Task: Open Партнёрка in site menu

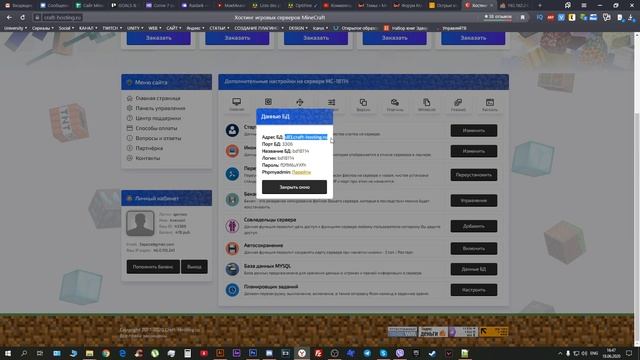Action: tap(149, 148)
